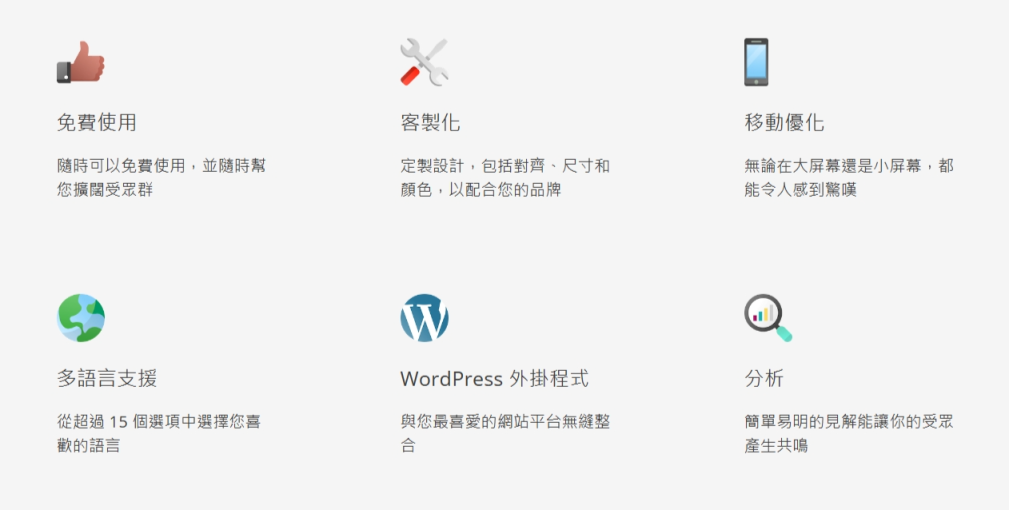1009x510 pixels.
Task: Click the thumbs-up icon above 免費使用
Action: click(80, 63)
